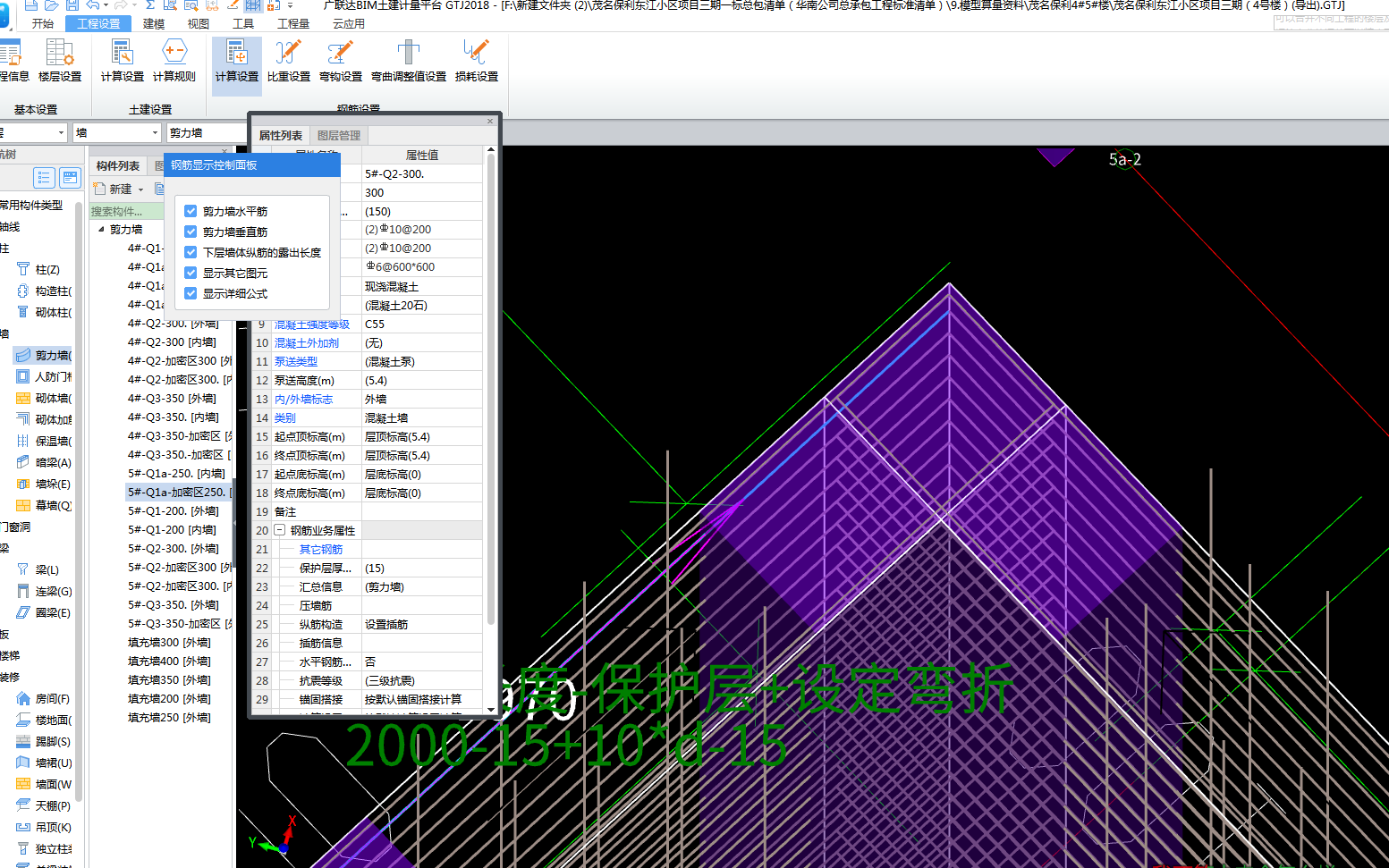
Task: Open 土建 计算设置 in the 土建设置 group
Action: coord(122,61)
